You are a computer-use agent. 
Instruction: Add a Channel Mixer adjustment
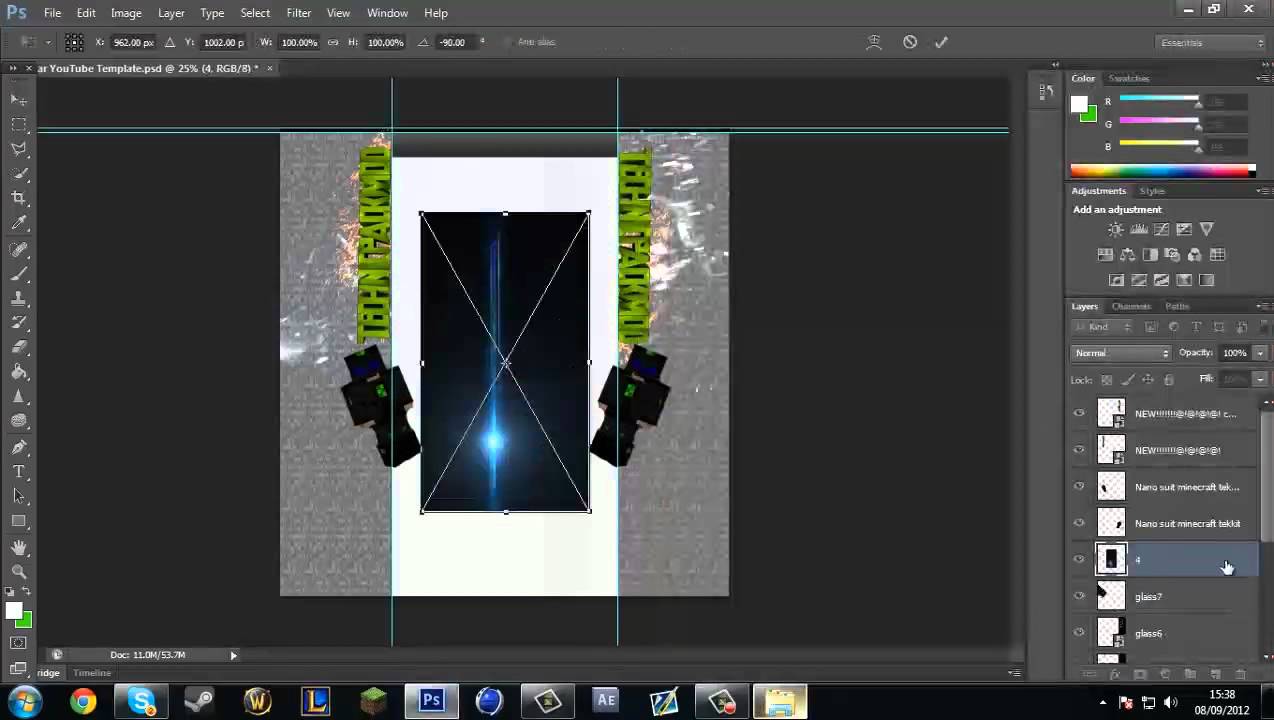click(x=1195, y=255)
